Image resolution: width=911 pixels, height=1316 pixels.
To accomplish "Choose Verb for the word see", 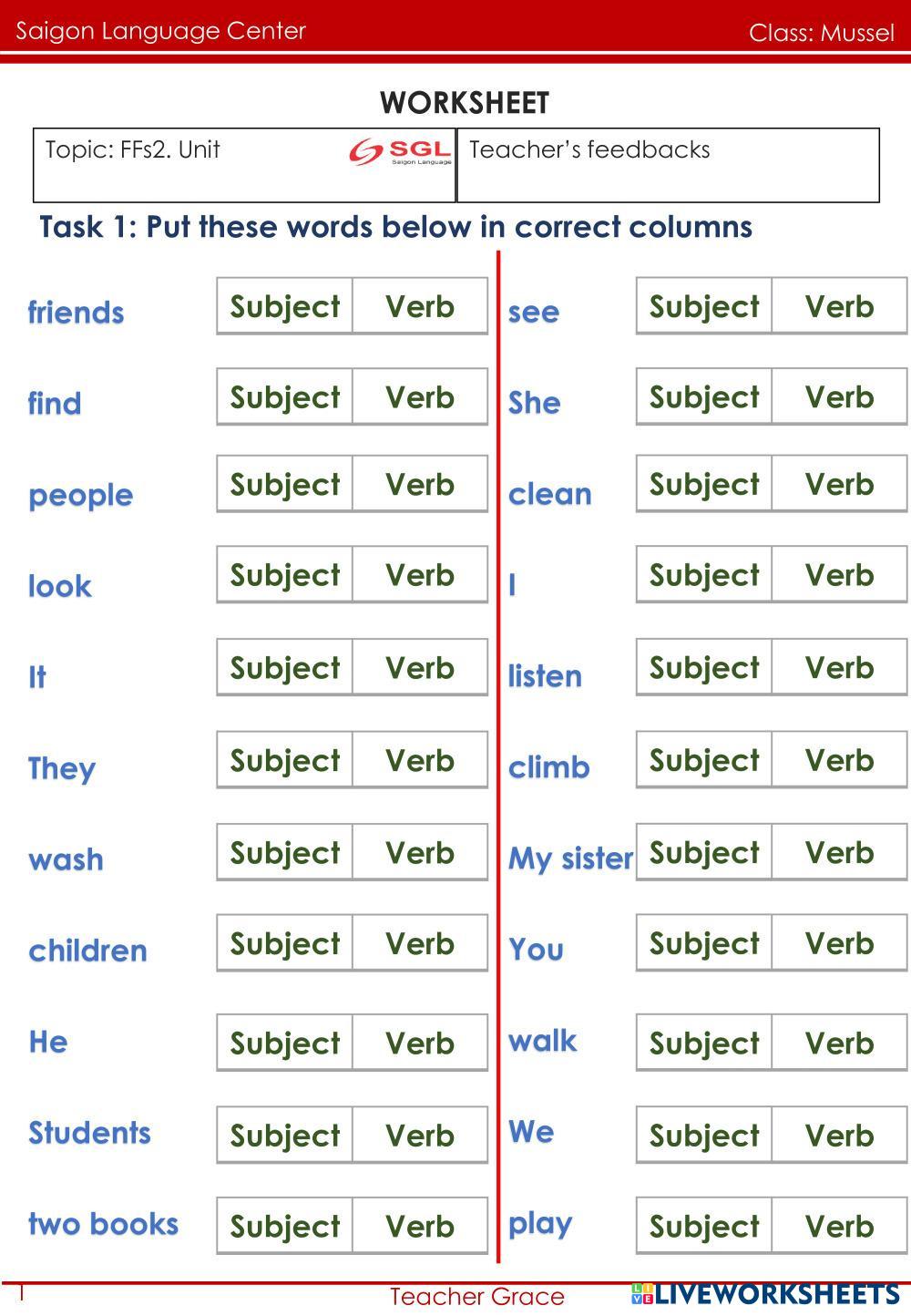I will click(839, 306).
